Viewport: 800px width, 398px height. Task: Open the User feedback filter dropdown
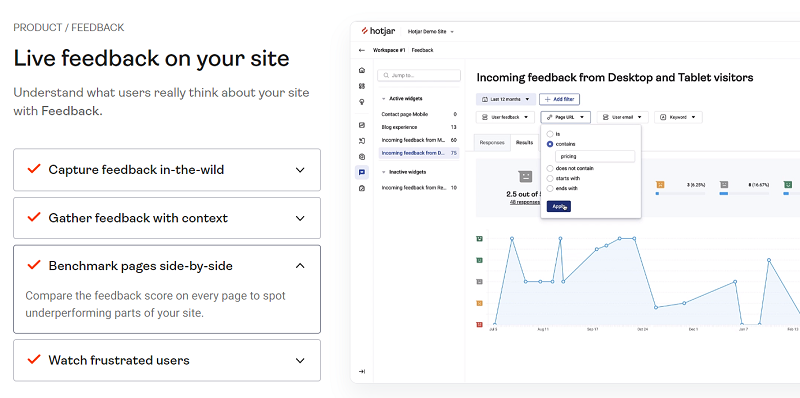tap(505, 117)
